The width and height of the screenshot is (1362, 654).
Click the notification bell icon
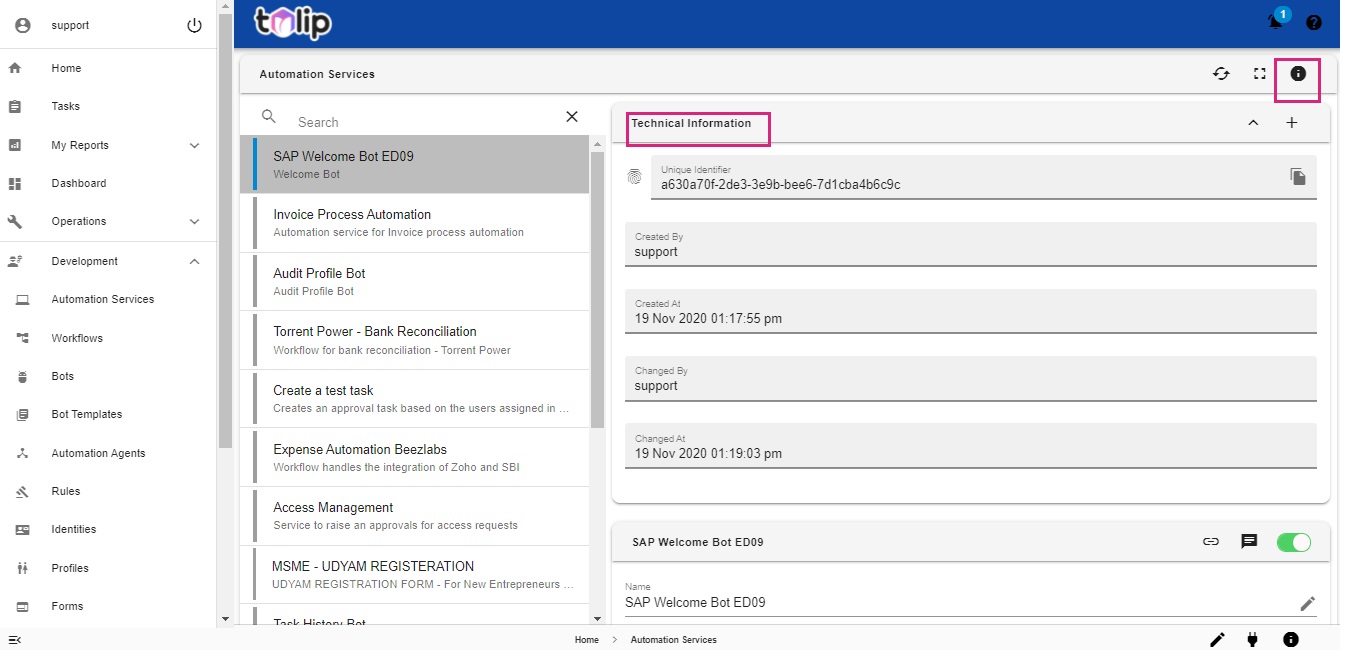tap(1276, 22)
